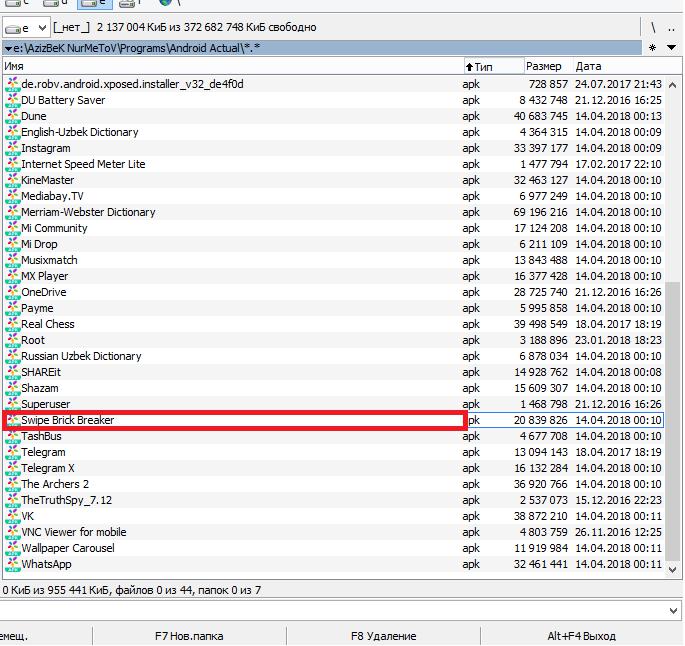
Task: Select the de.robv.android.xposed.installer_v32_de4f0d file
Action: tap(132, 84)
